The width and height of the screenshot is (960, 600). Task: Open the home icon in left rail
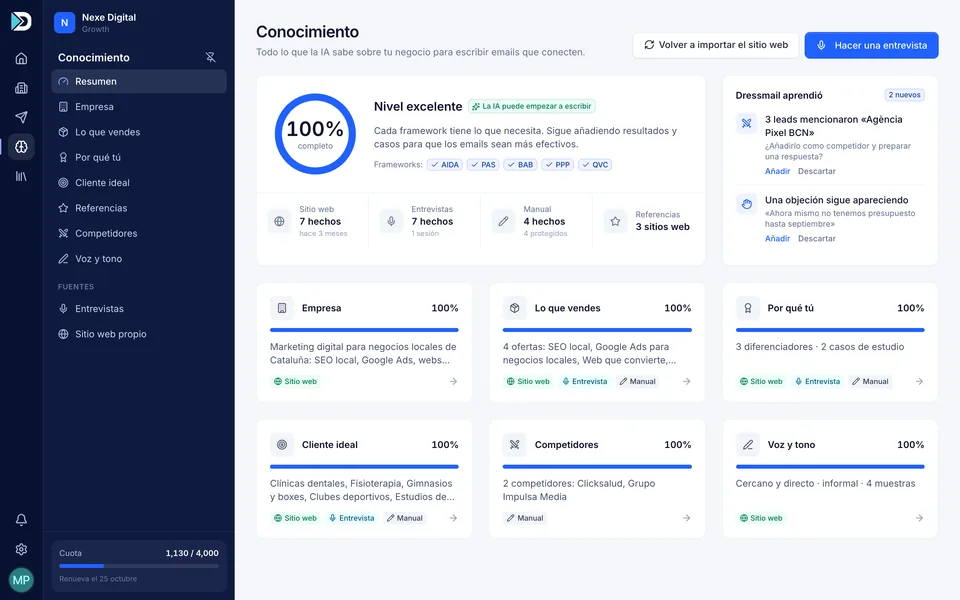coord(21,58)
